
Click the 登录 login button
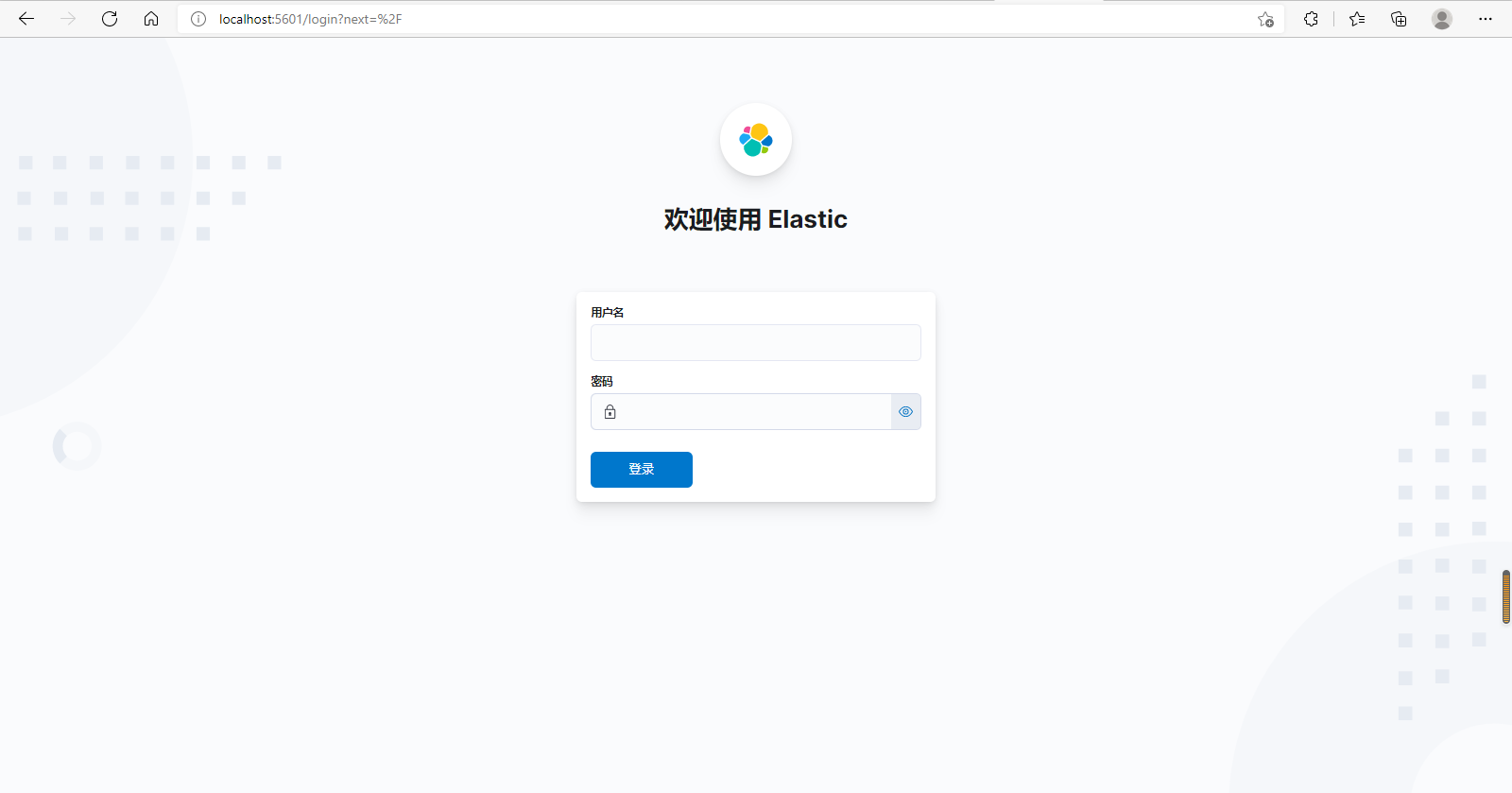coord(642,470)
